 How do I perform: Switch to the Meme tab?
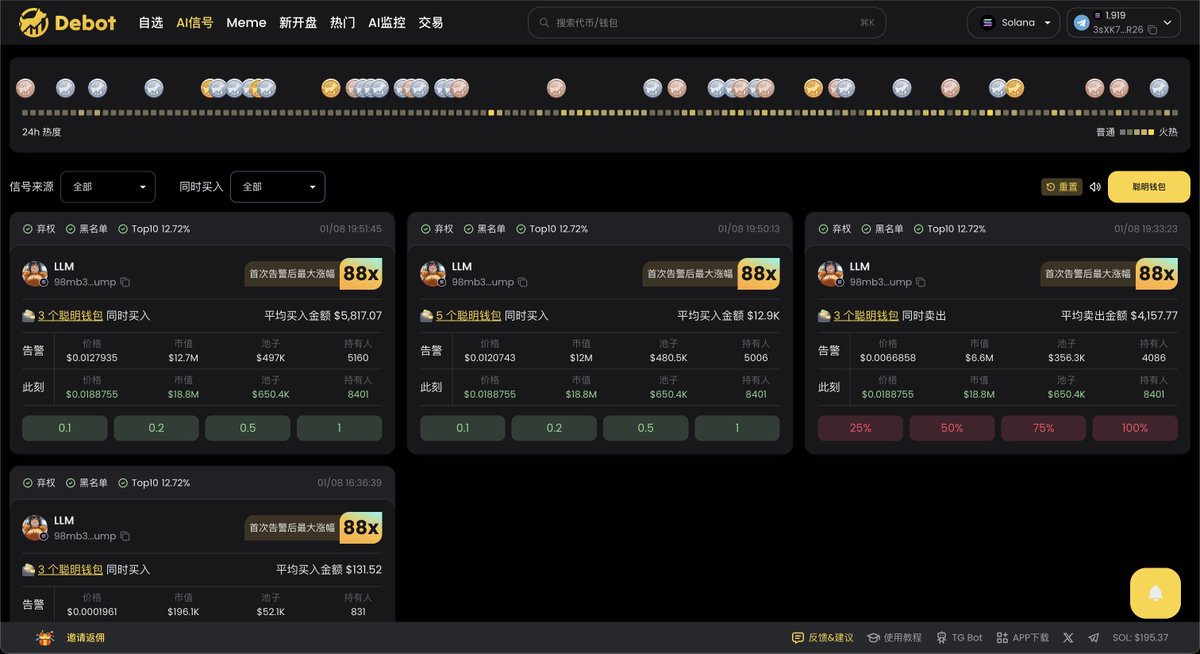coord(246,22)
